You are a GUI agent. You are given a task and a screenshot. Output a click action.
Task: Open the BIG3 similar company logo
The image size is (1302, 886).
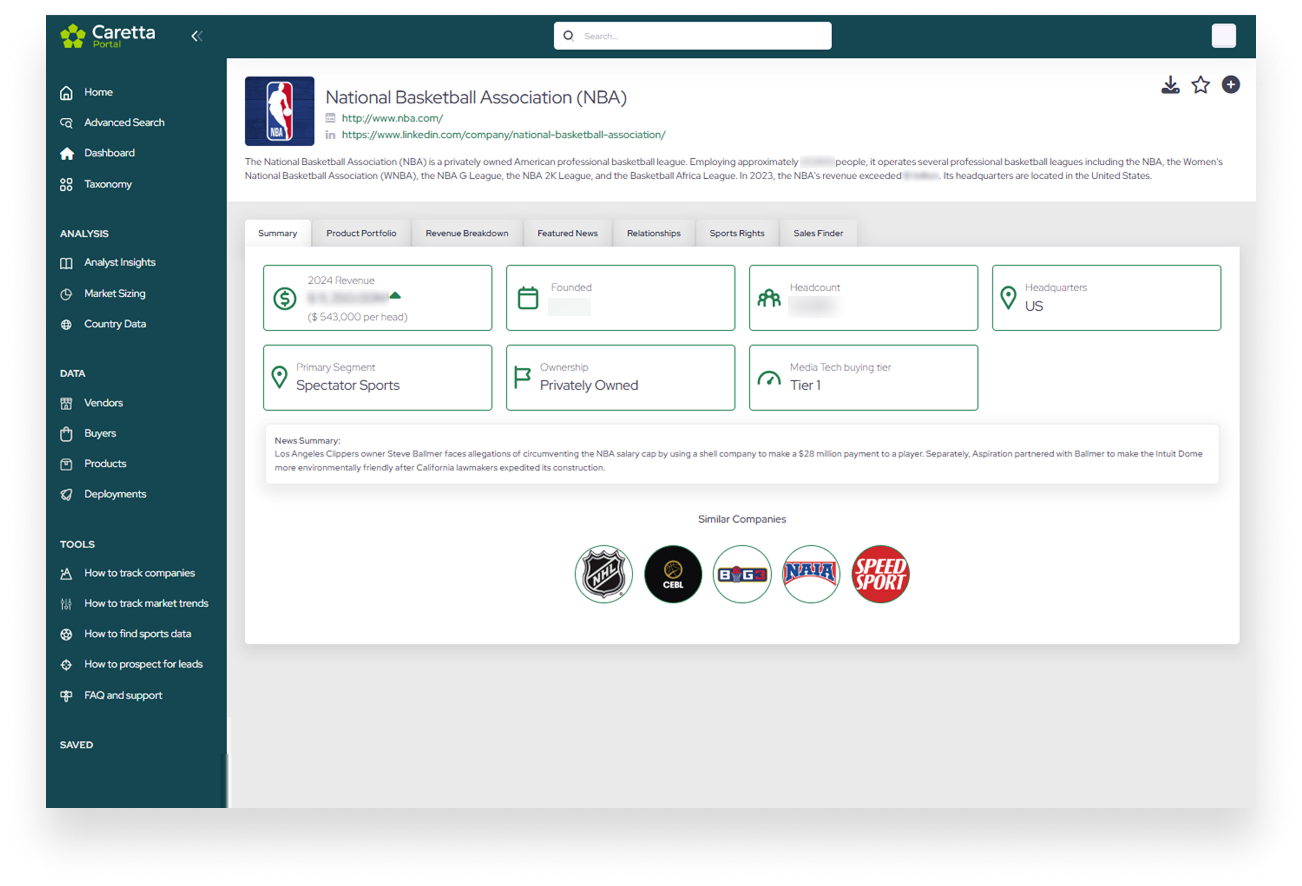pos(742,574)
